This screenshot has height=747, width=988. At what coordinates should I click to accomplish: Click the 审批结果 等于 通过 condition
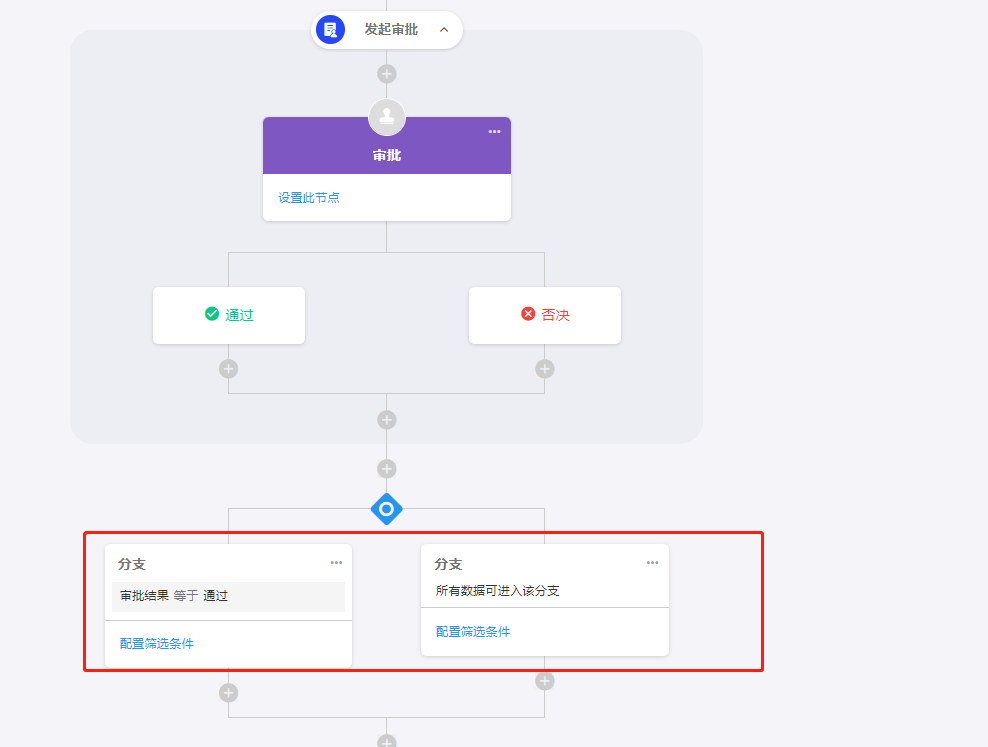click(x=228, y=596)
